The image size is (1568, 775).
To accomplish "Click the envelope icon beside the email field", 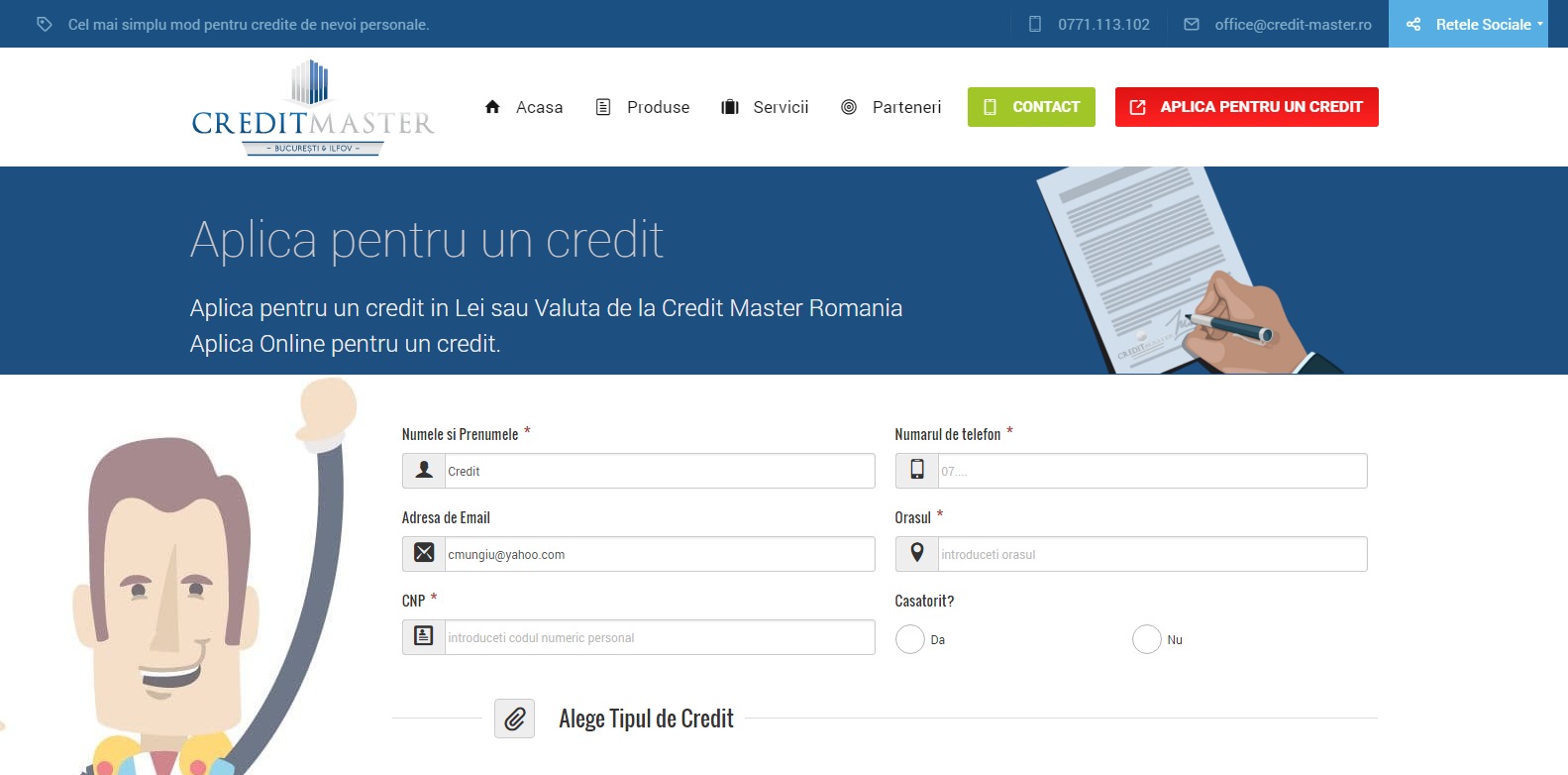I will tap(424, 554).
